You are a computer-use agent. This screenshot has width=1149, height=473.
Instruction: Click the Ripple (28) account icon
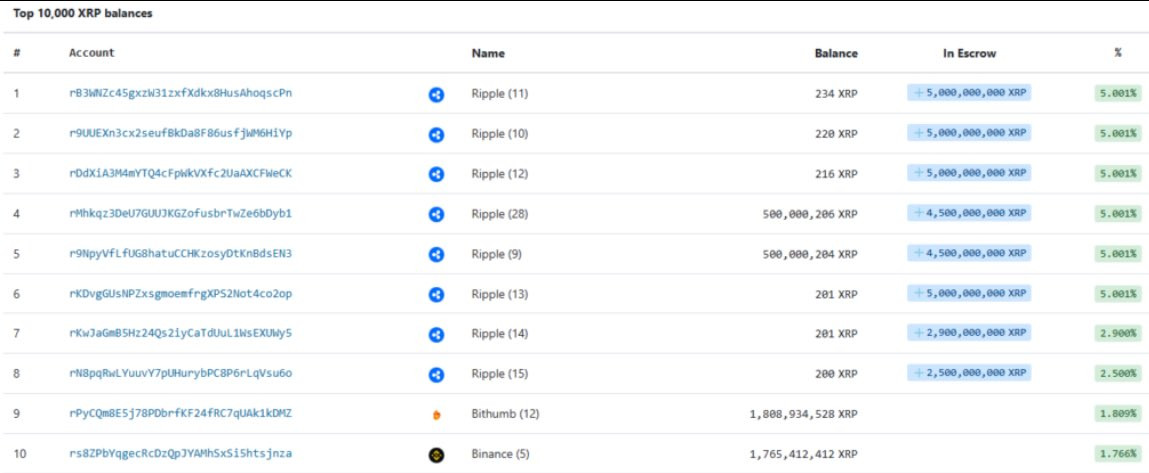click(x=436, y=215)
